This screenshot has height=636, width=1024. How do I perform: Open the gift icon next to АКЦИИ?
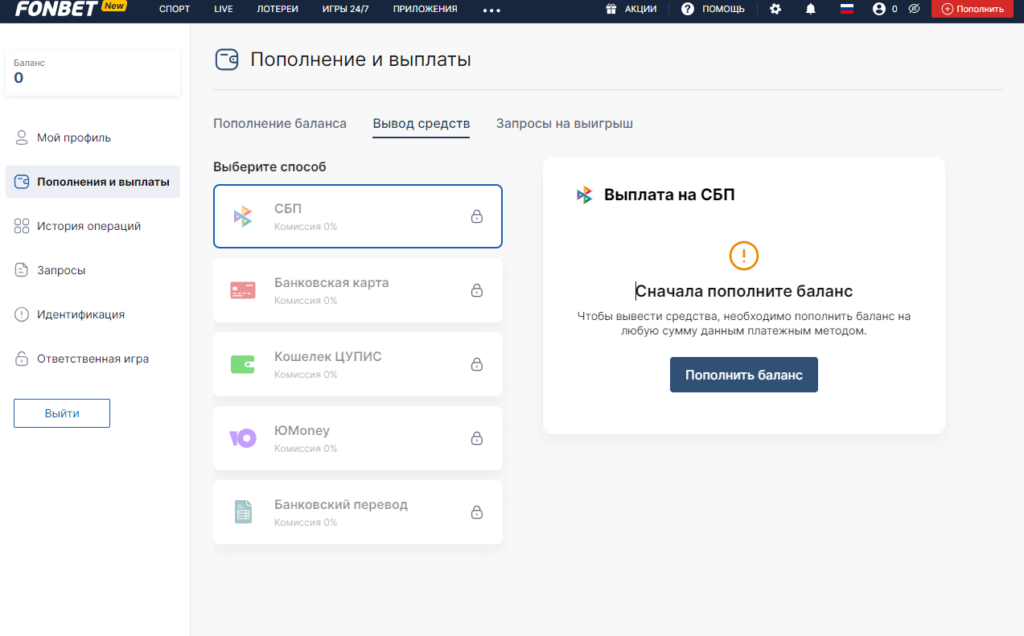pyautogui.click(x=611, y=9)
